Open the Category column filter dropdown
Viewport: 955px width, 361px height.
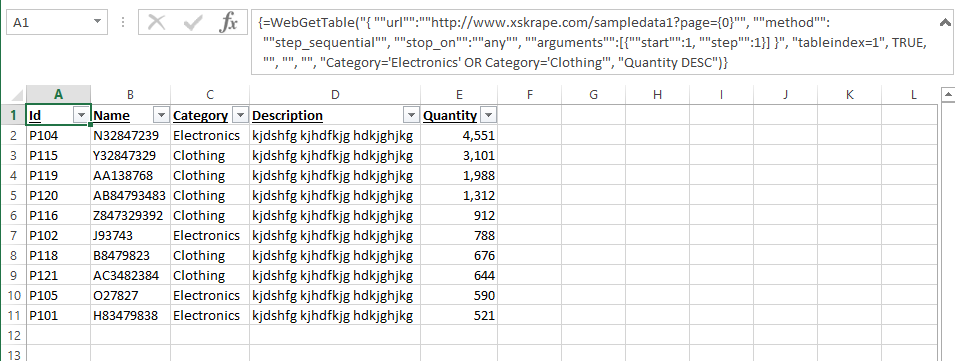240,116
